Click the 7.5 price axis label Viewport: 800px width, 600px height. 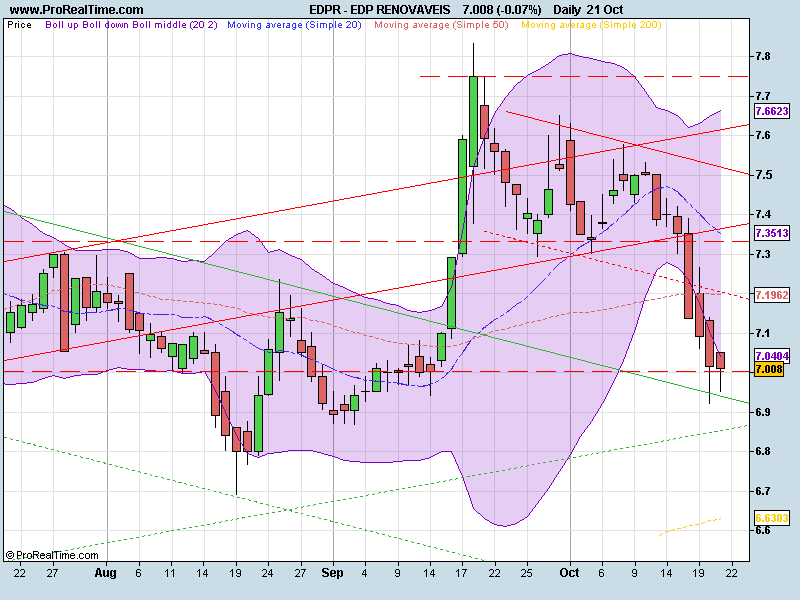(763, 175)
